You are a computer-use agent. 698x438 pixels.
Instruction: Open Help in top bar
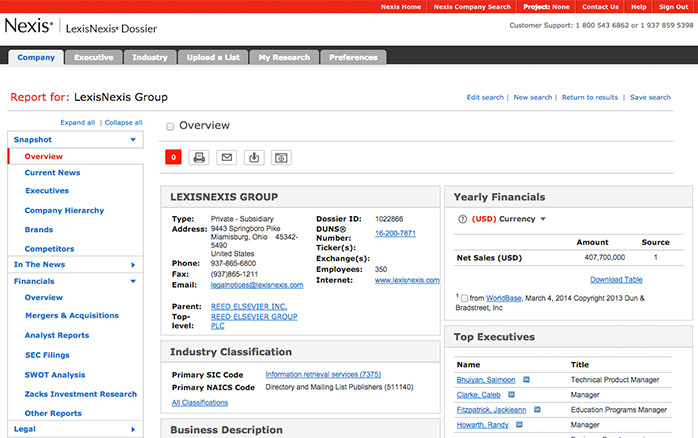pos(638,7)
